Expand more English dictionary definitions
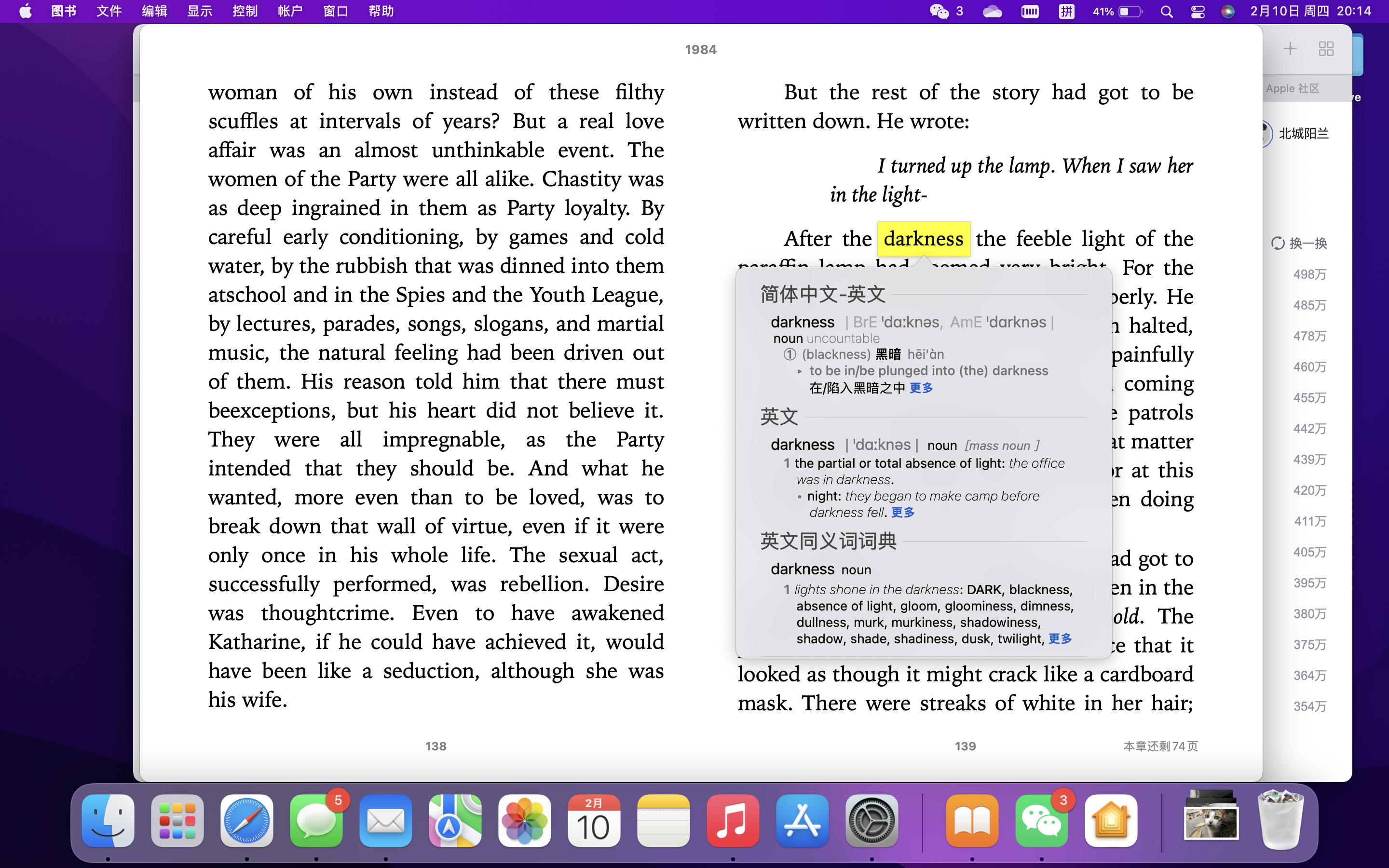Screen dimensions: 1389x868 pos(903,512)
